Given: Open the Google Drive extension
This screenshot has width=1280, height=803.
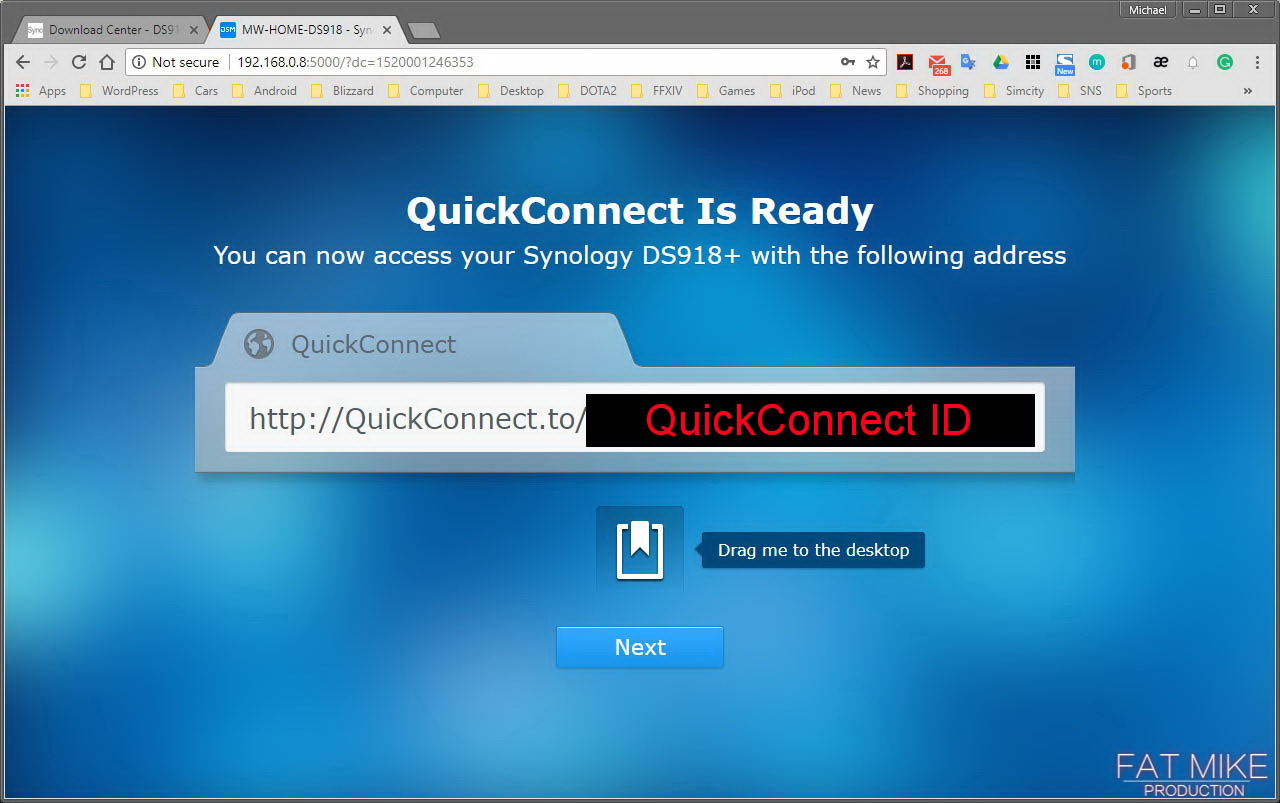Looking at the screenshot, I should pyautogui.click(x=1000, y=62).
